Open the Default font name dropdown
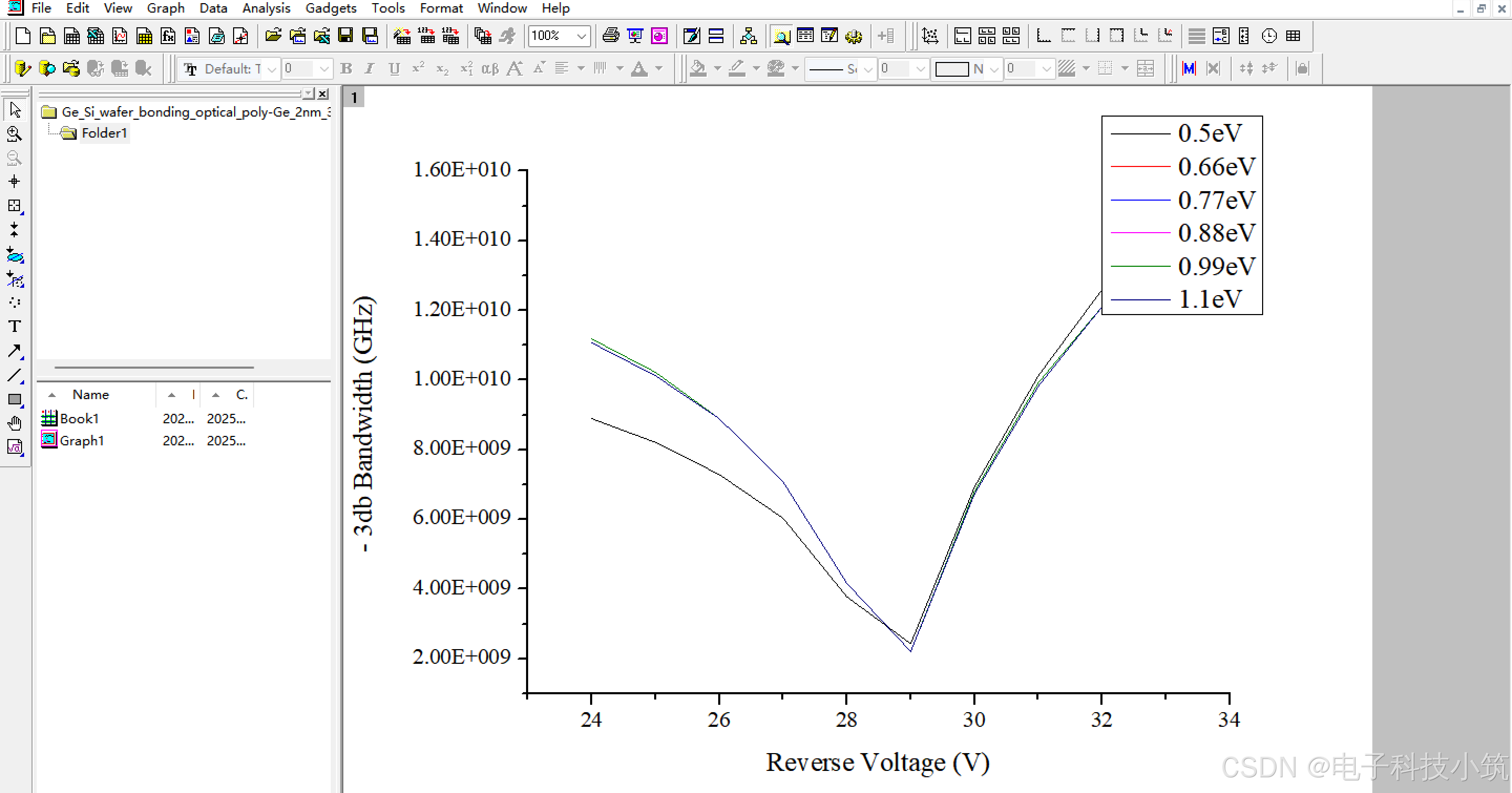1512x793 pixels. tap(272, 69)
